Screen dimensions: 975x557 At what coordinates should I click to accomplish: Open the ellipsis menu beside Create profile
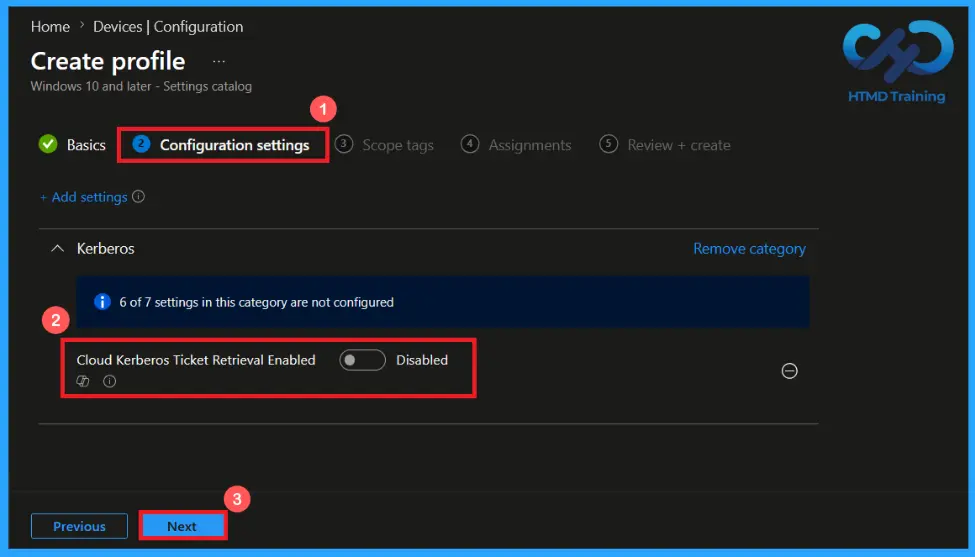point(219,62)
